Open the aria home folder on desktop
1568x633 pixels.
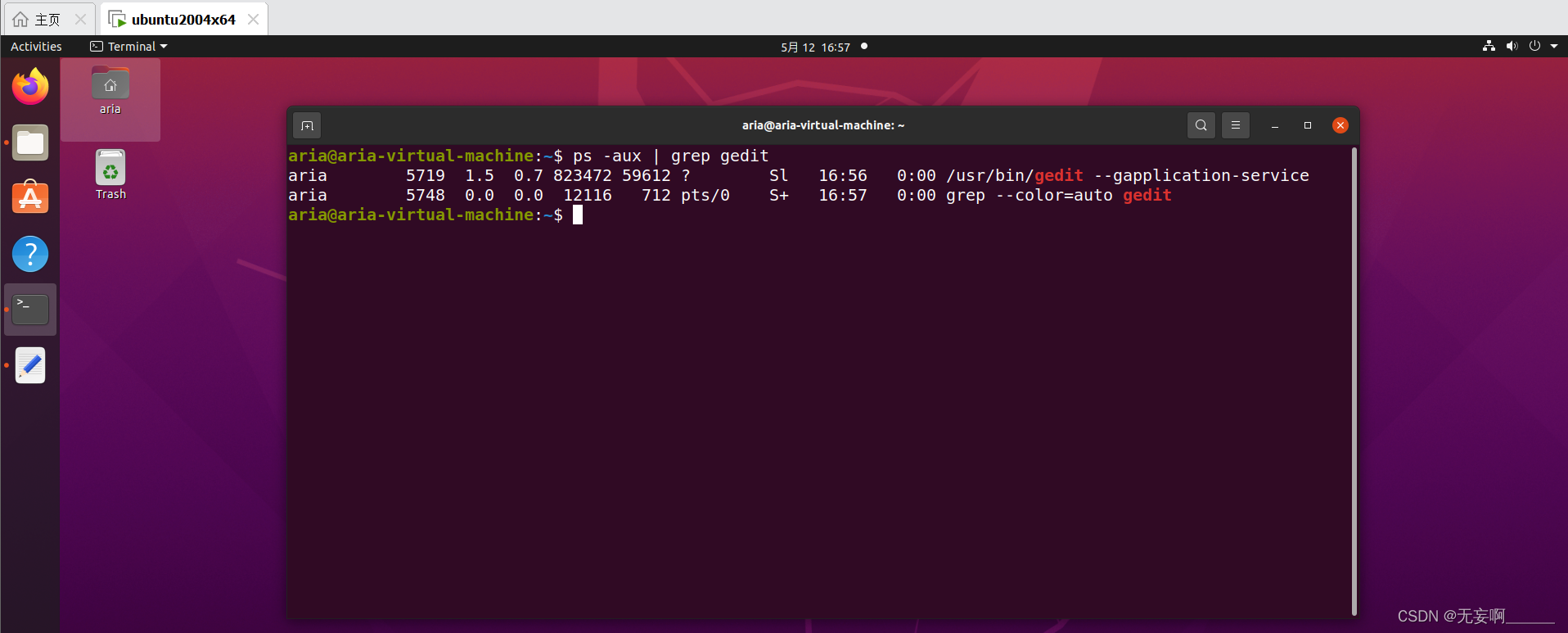110,92
